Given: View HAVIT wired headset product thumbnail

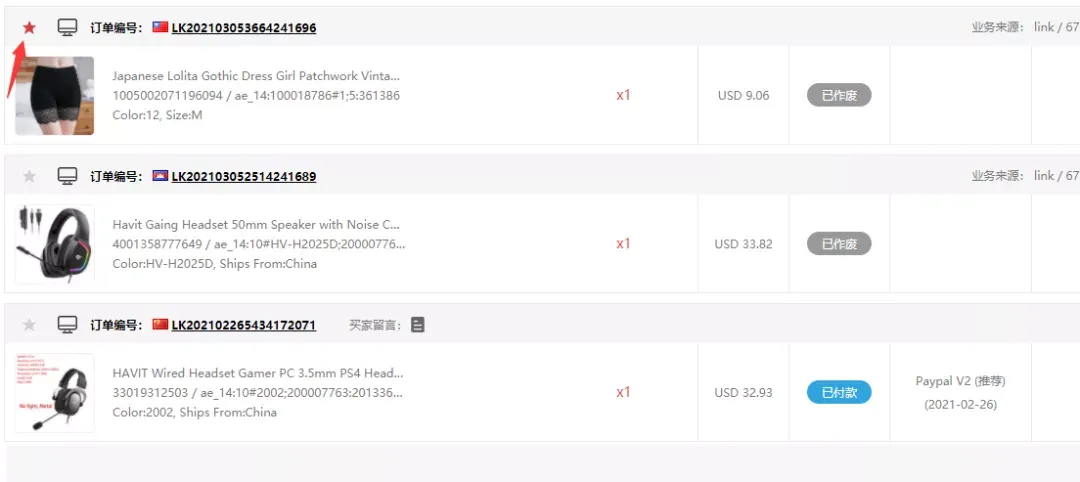Looking at the screenshot, I should [54, 393].
